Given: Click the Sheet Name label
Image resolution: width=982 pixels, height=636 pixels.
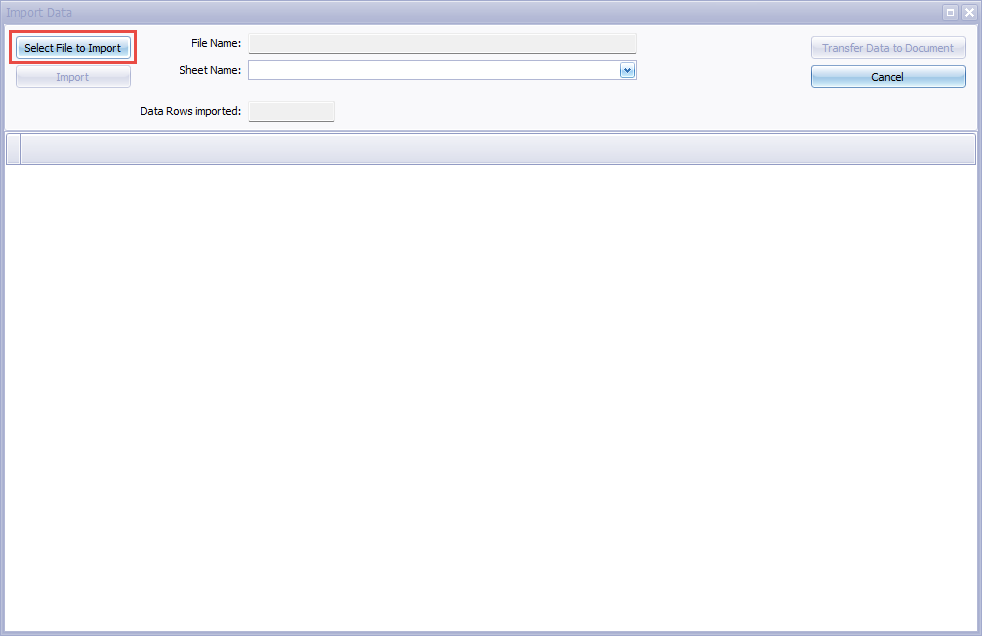Looking at the screenshot, I should point(210,70).
